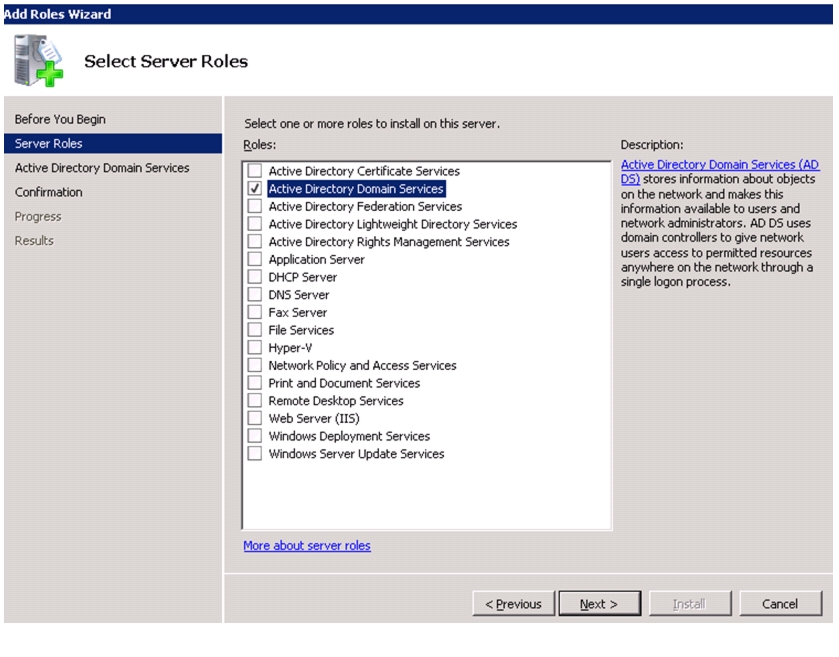839x657 pixels.
Task: Check the DNS Server role
Action: (255, 294)
